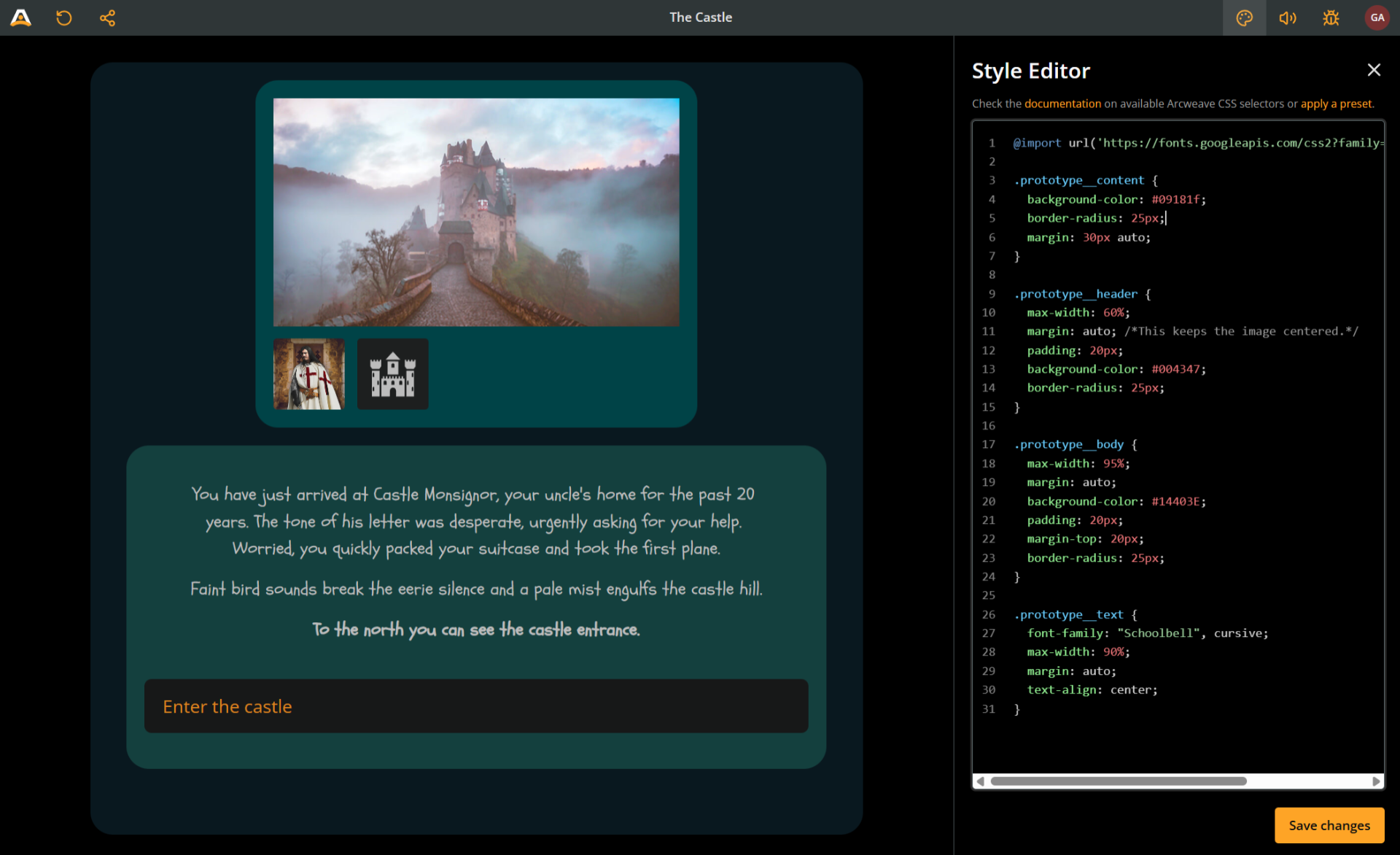This screenshot has height=855, width=1400.
Task: Choose the "Enter the castle" option
Action: [x=227, y=706]
